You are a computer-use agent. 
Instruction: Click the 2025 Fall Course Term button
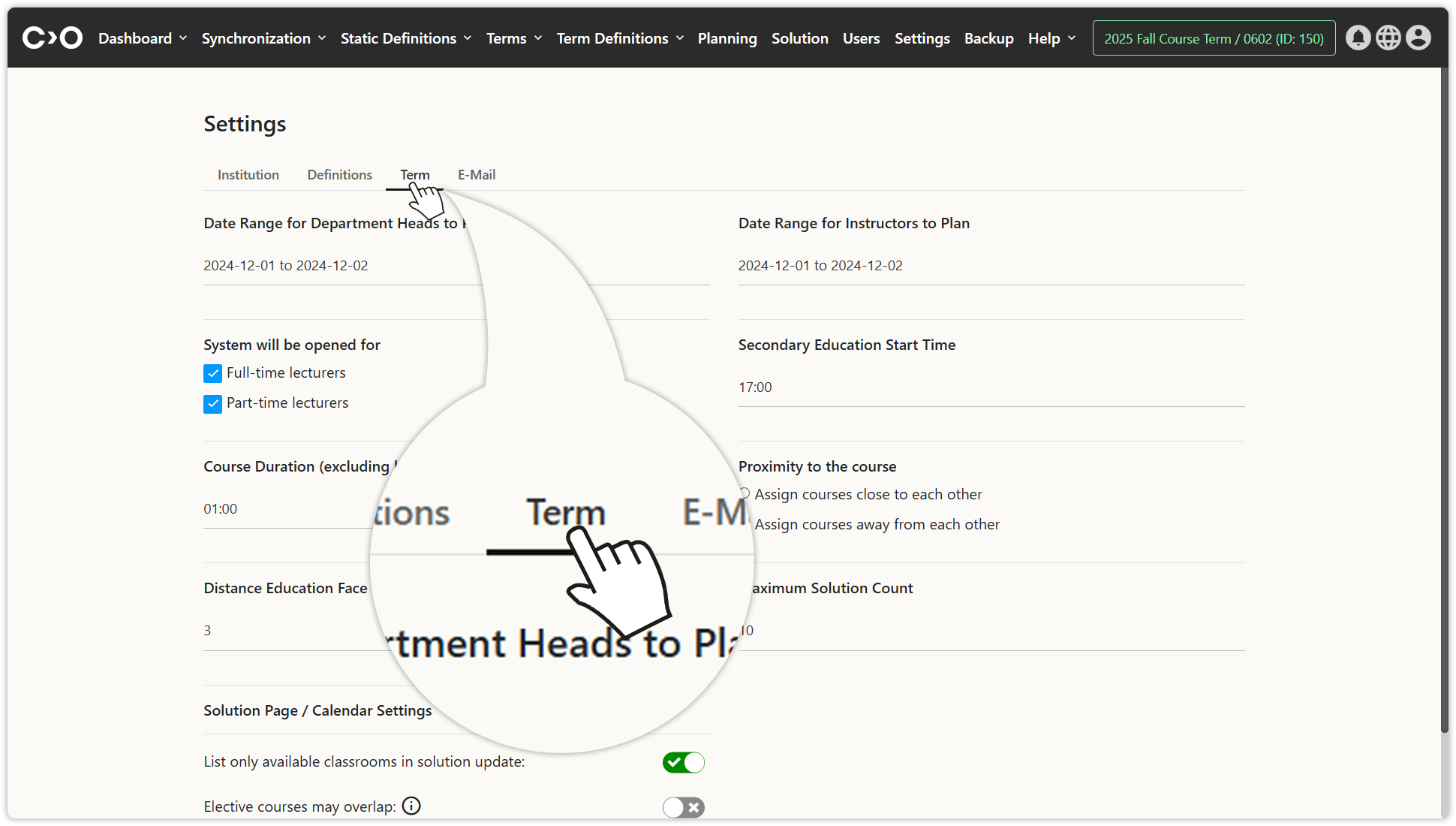point(1214,38)
